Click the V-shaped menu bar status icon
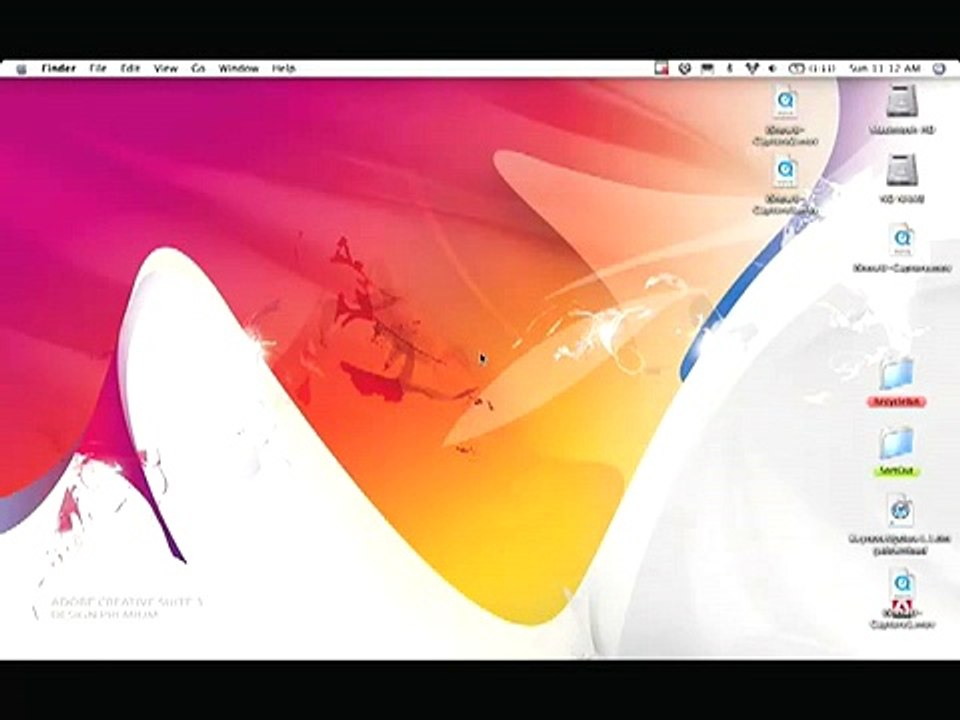The height and width of the screenshot is (720, 960). [751, 69]
